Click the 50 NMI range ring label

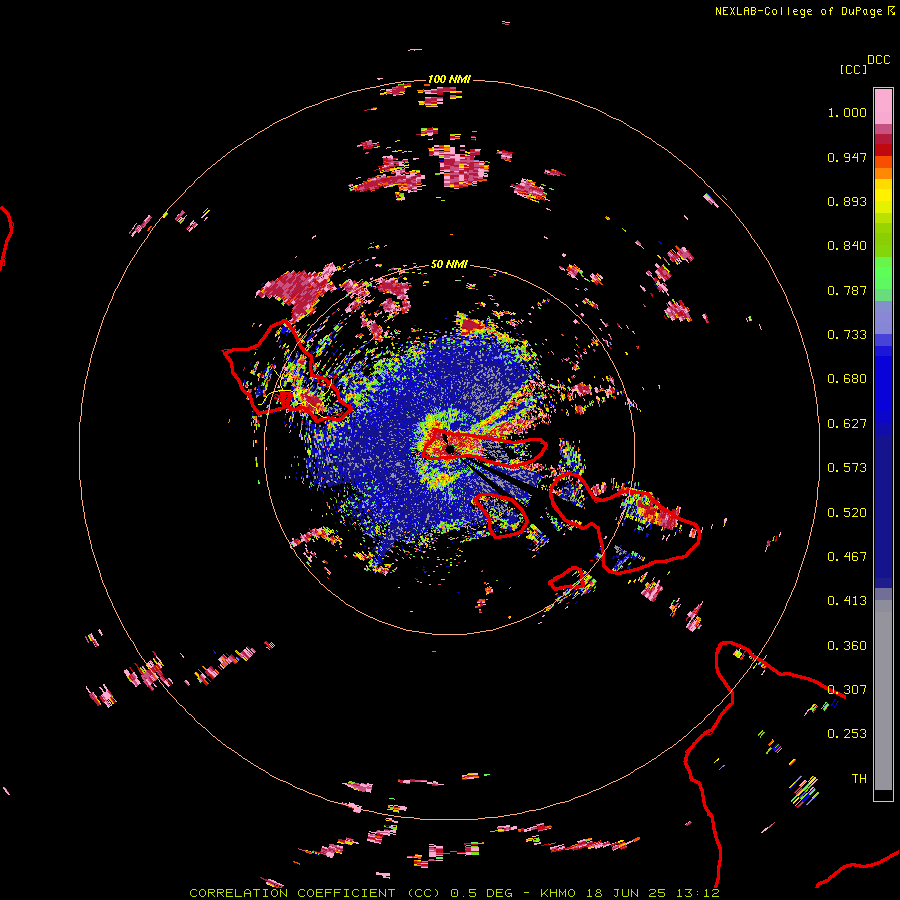[x=449, y=264]
